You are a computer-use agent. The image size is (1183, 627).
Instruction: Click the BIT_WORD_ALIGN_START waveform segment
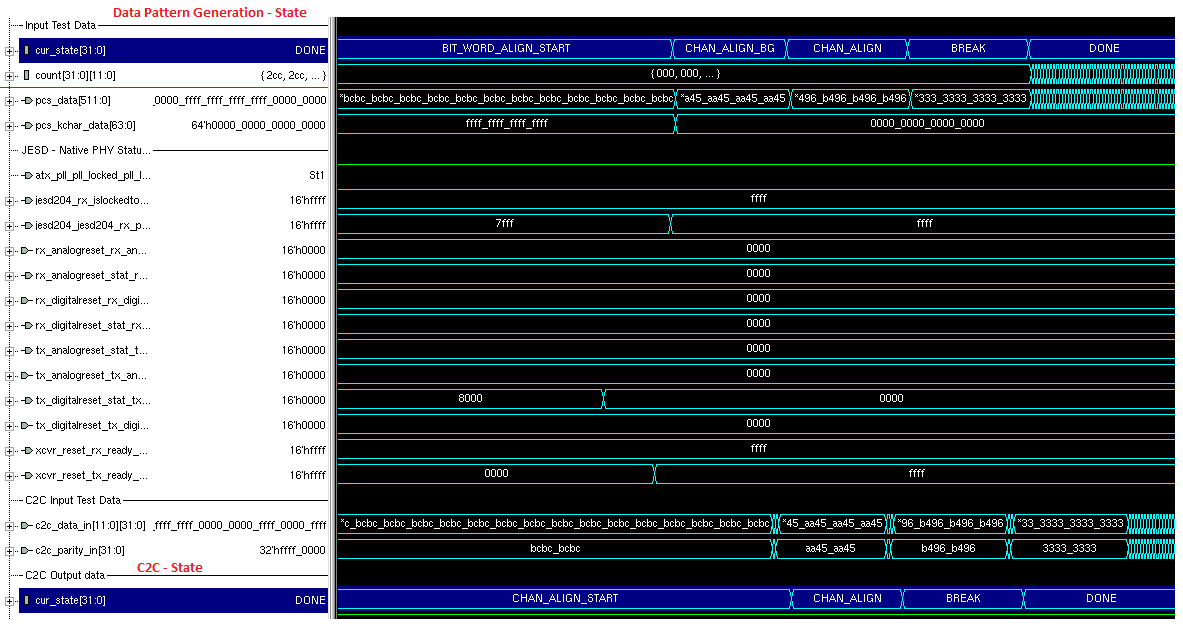pyautogui.click(x=505, y=48)
